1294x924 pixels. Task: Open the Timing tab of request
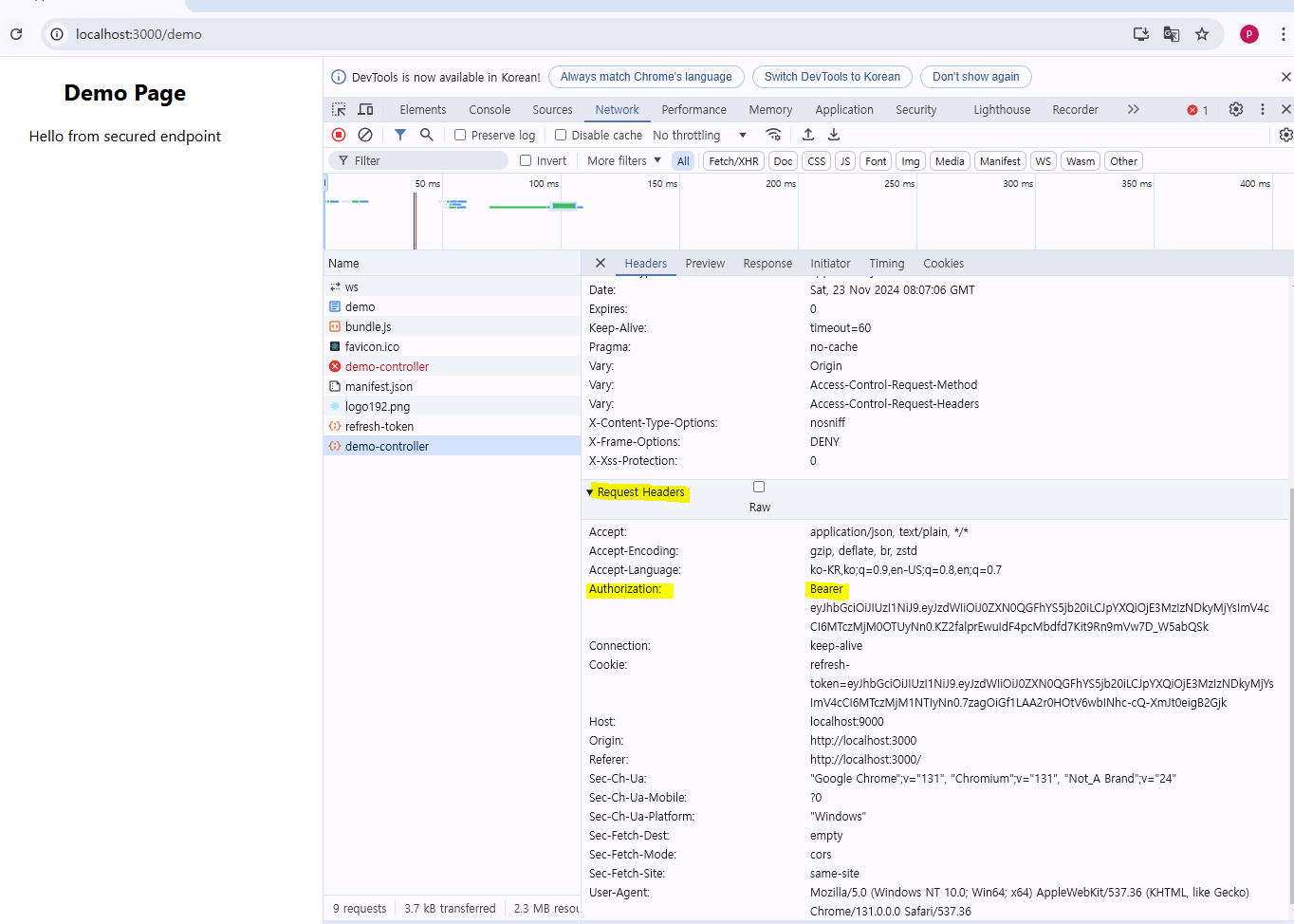pos(887,263)
